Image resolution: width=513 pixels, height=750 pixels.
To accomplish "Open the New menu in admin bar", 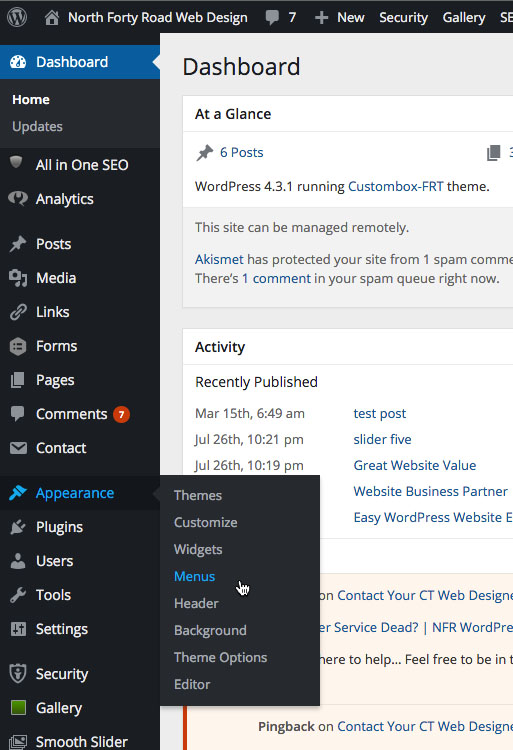I will pos(350,18).
